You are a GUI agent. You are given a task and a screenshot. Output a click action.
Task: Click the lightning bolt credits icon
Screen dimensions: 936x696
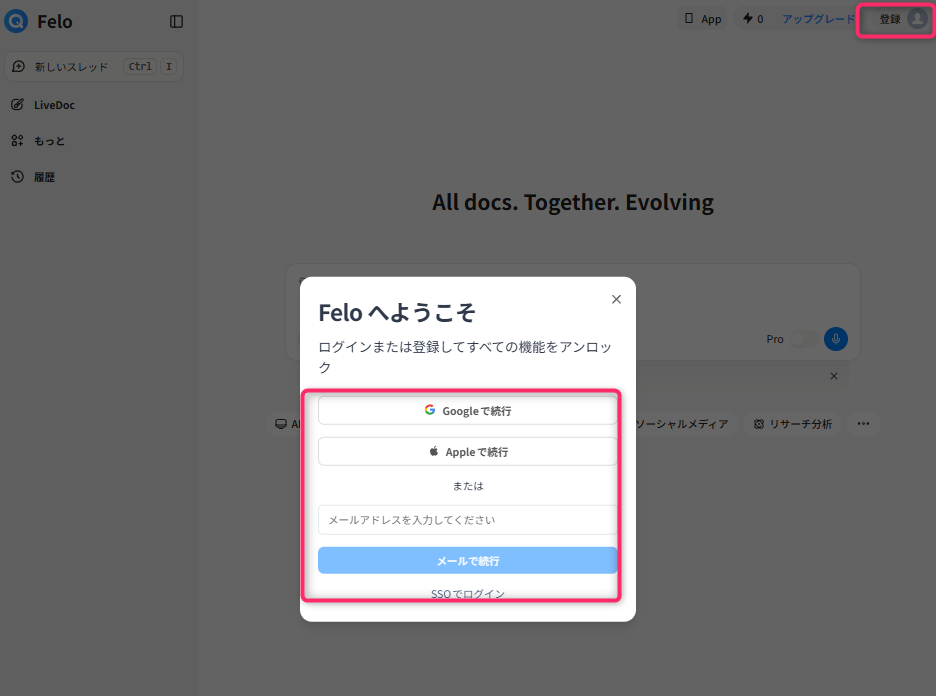pyautogui.click(x=747, y=19)
